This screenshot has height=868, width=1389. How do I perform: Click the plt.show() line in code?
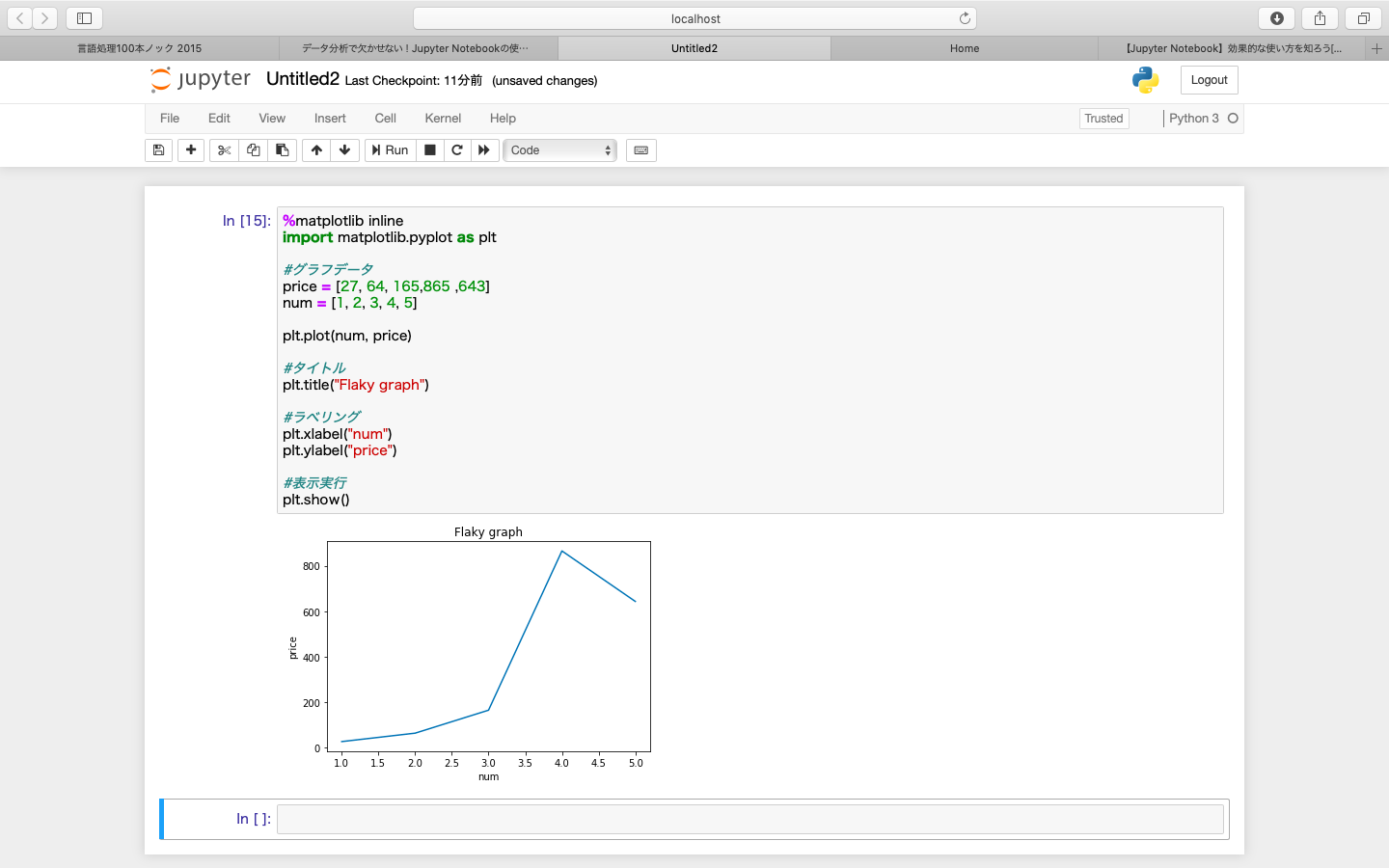coord(316,500)
